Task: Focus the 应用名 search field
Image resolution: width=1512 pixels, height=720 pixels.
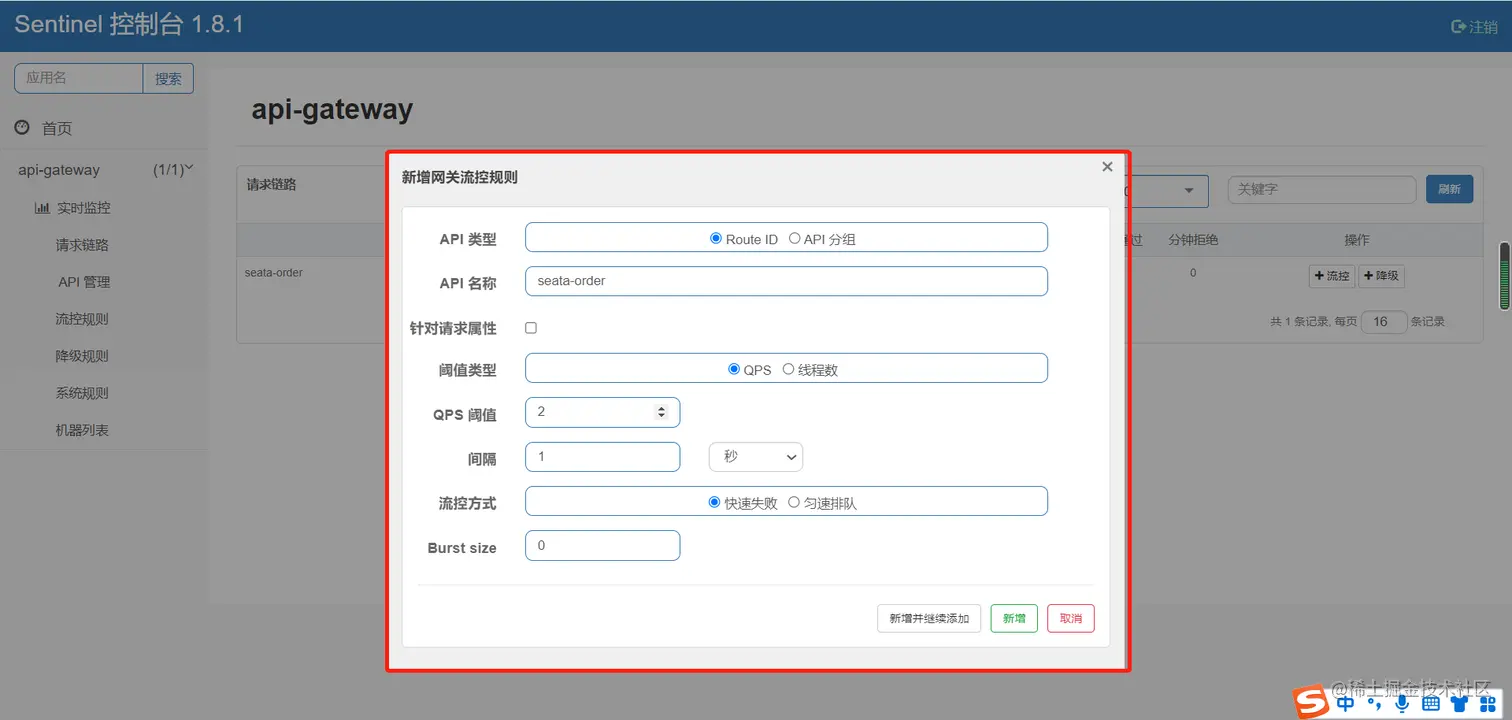Action: (x=79, y=79)
